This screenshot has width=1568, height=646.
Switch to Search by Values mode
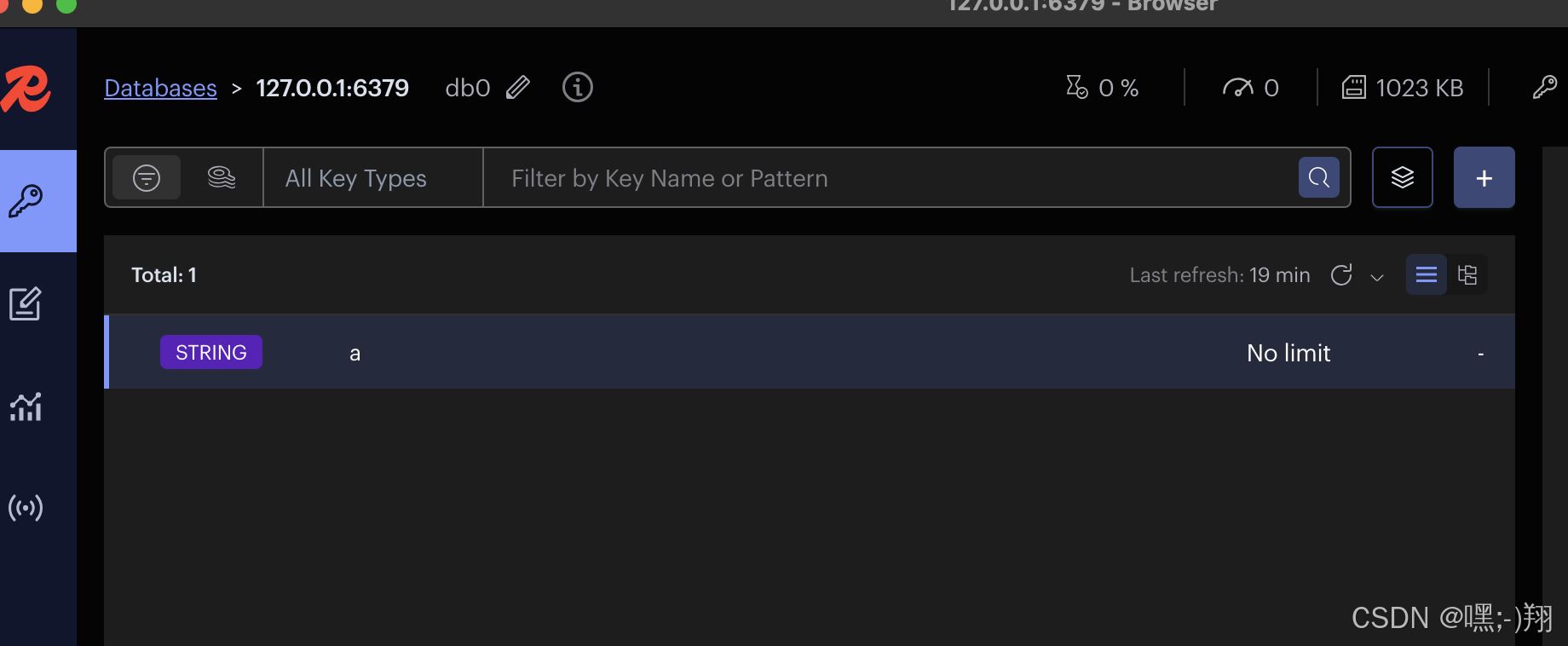222,177
